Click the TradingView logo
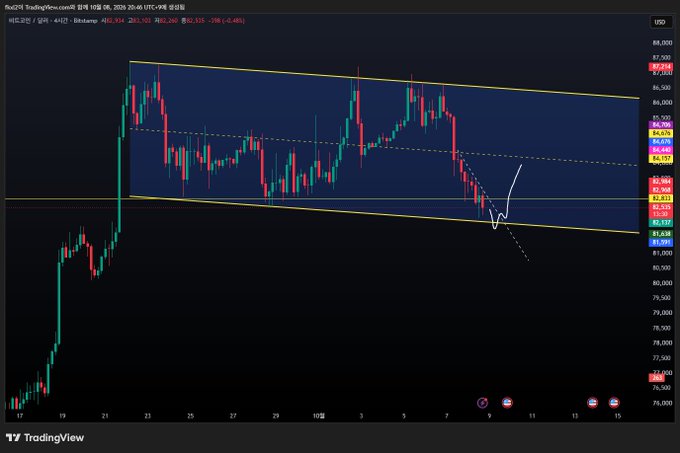This screenshot has width=680, height=453. pos(45,437)
